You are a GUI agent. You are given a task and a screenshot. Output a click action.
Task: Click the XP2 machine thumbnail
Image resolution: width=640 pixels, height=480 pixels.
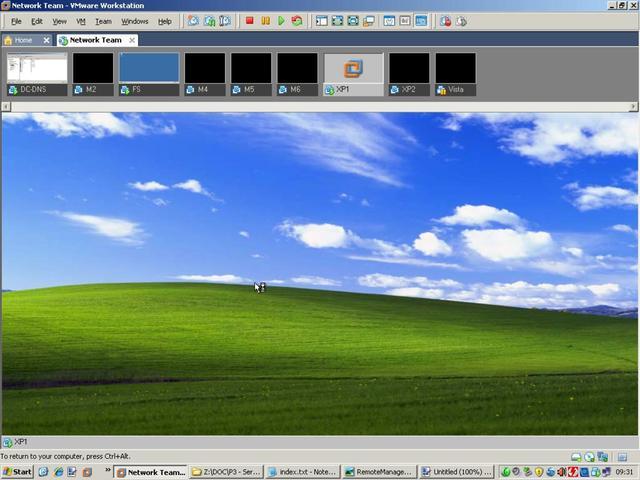coord(409,69)
